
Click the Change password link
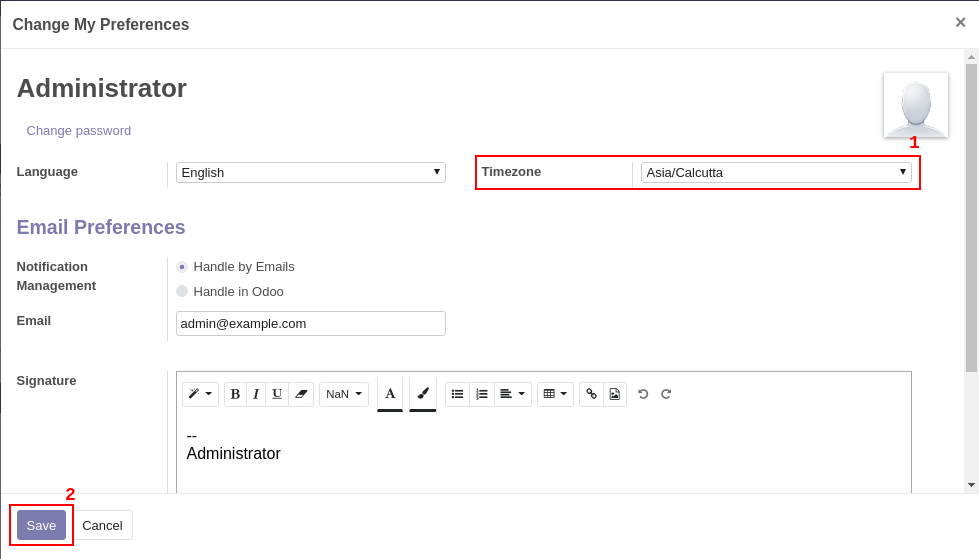(79, 130)
